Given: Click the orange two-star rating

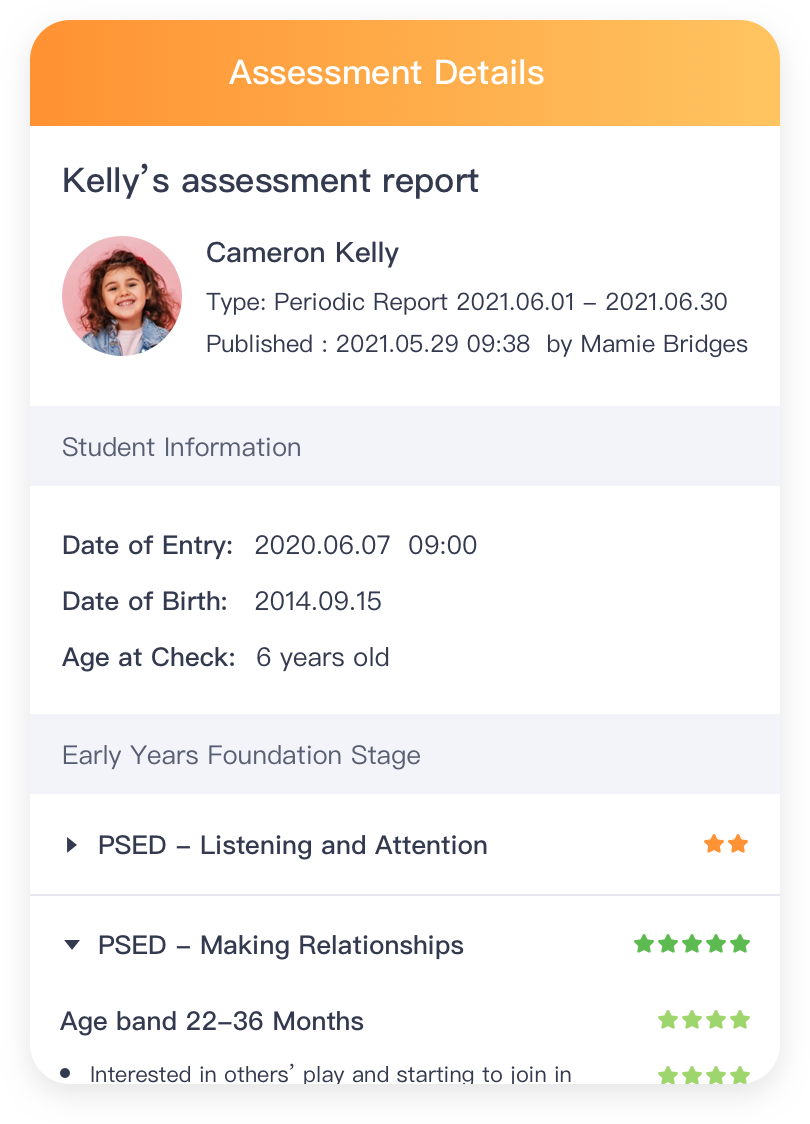Looking at the screenshot, I should pos(726,845).
